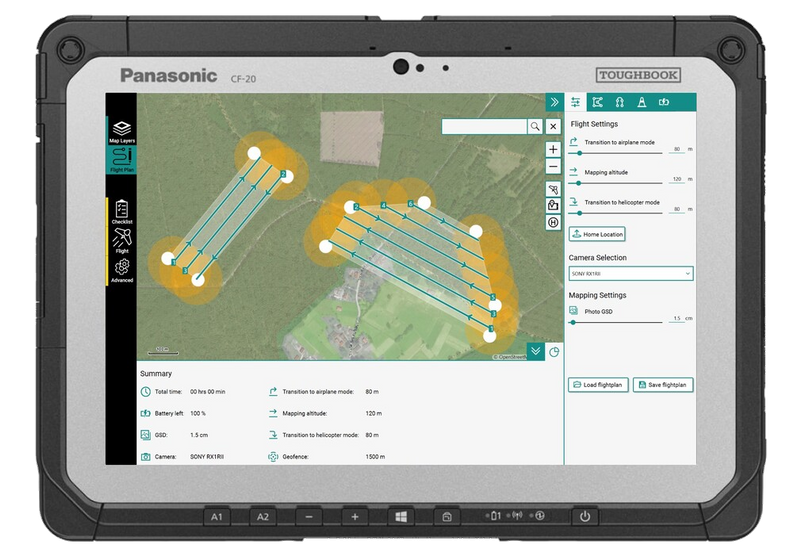This screenshot has width=800, height=557.
Task: Zoom in on the map
Action: [x=553, y=149]
